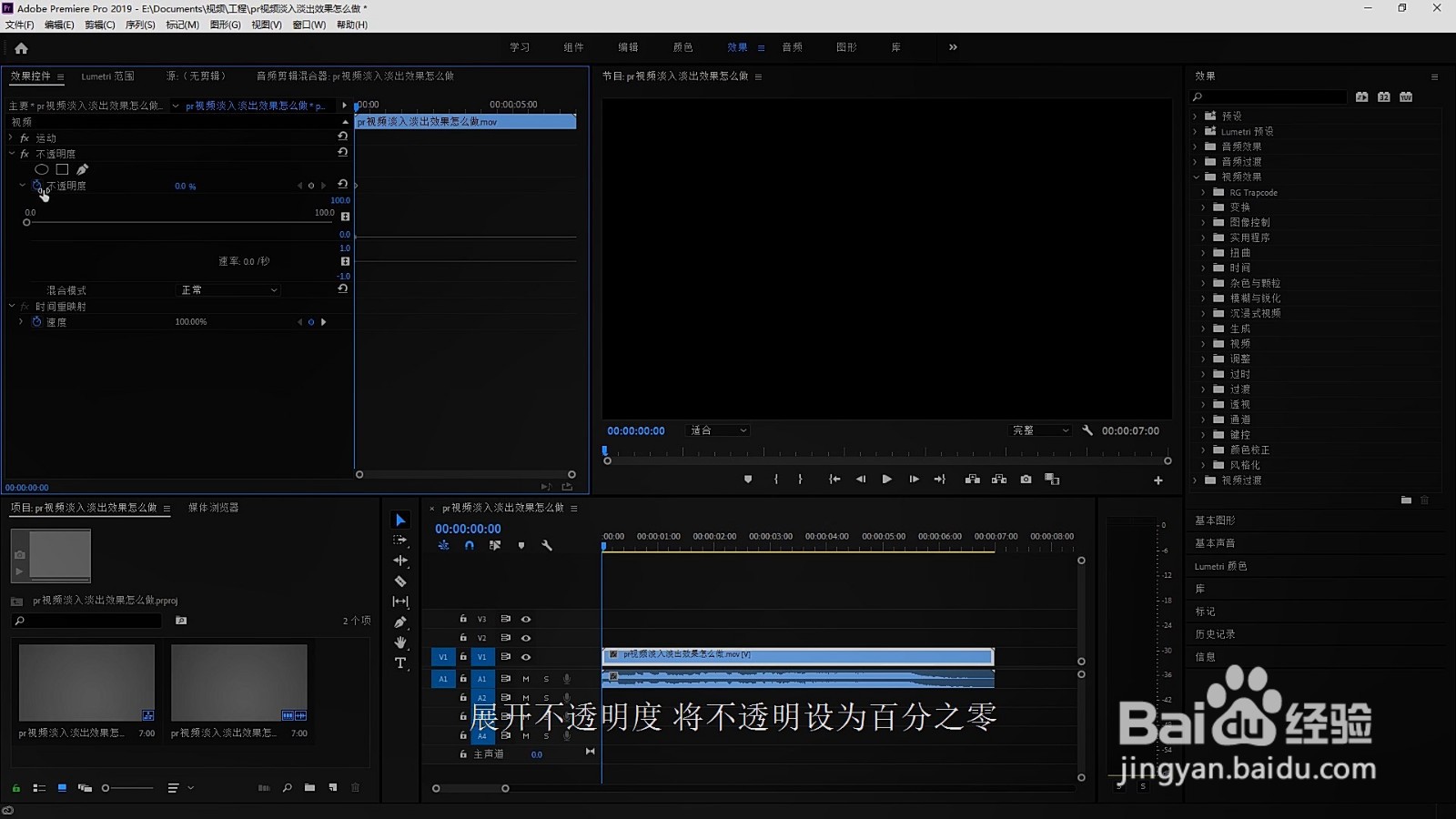The image size is (1456, 819).
Task: Select the Type tool
Action: (400, 663)
